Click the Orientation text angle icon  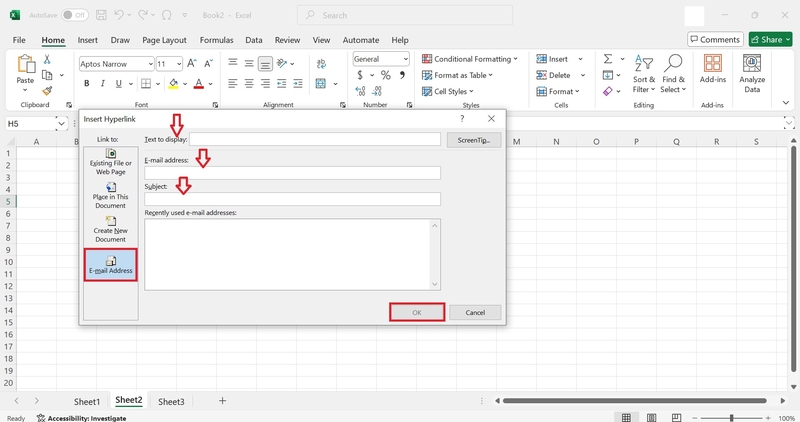(282, 63)
